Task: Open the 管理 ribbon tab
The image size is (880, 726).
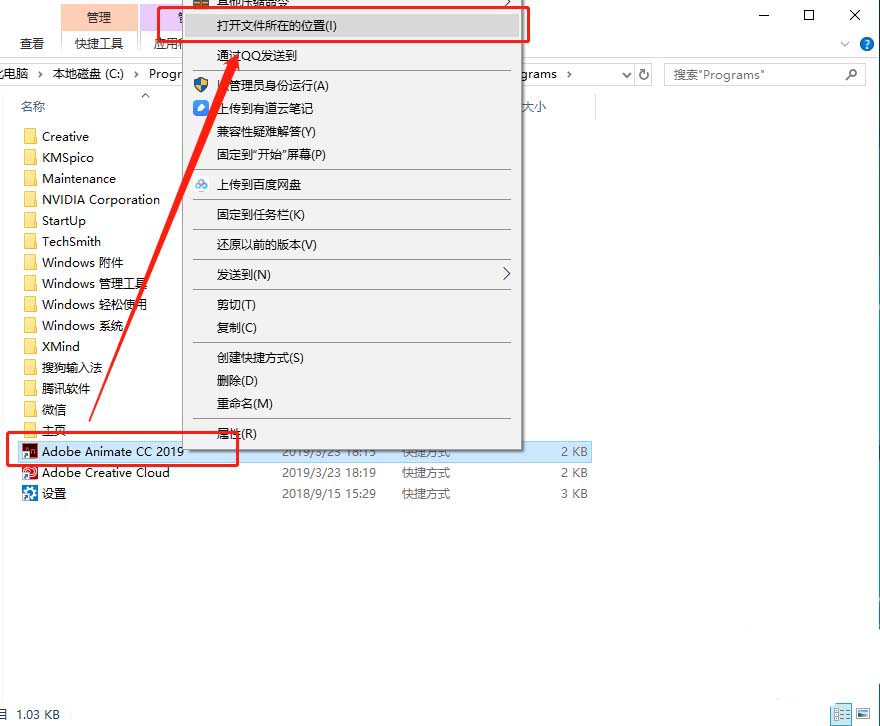Action: pyautogui.click(x=99, y=18)
